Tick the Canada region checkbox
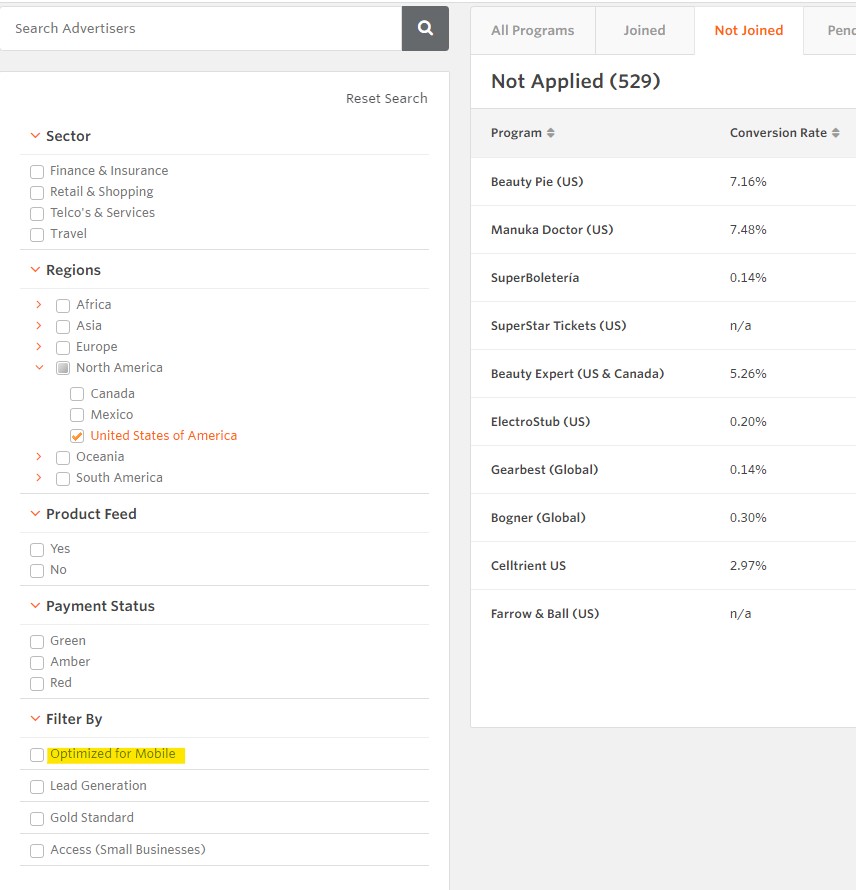The width and height of the screenshot is (856, 890). 77,394
